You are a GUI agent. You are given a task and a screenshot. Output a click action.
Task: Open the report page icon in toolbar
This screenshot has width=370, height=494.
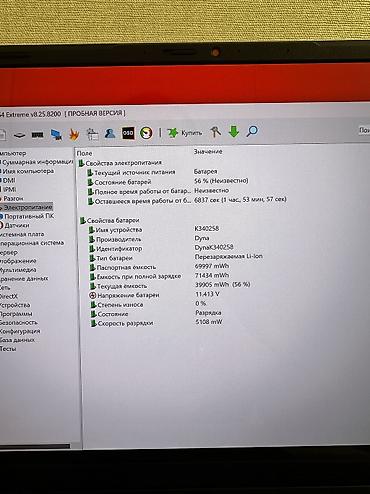(x=2, y=135)
